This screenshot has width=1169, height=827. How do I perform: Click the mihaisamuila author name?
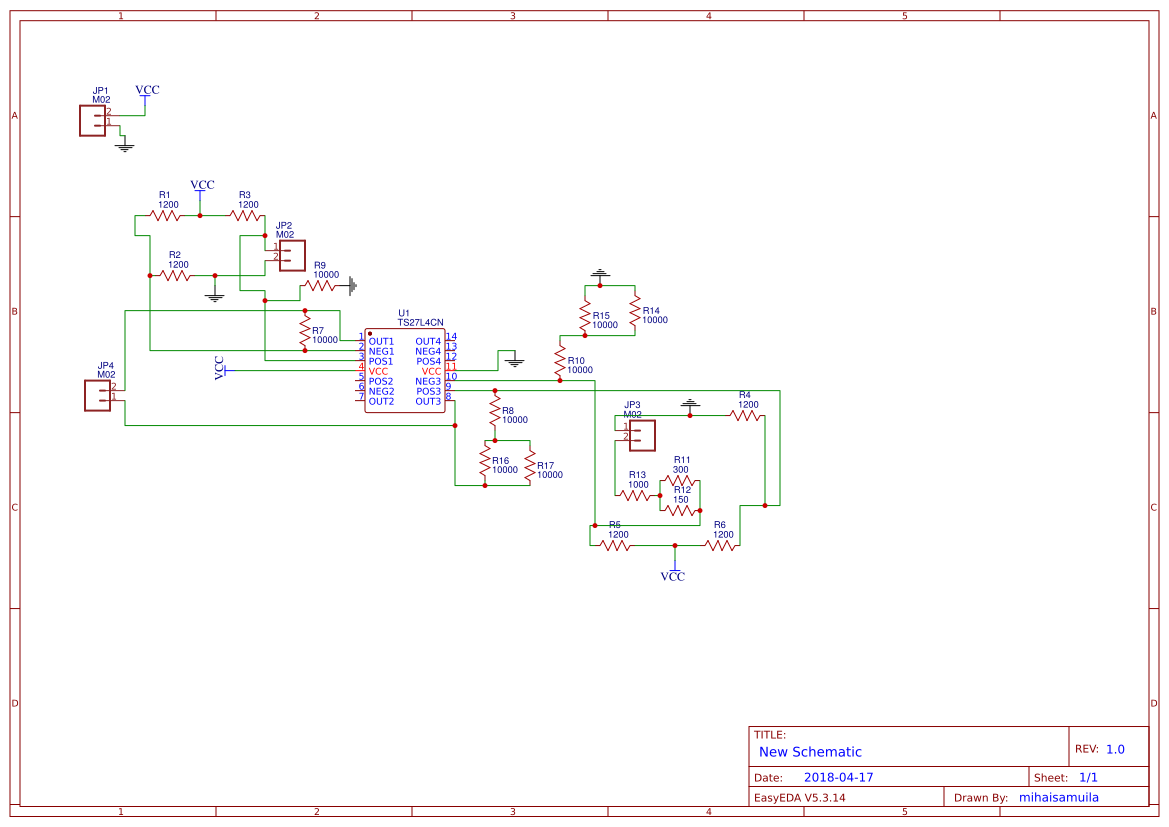[x=1058, y=797]
